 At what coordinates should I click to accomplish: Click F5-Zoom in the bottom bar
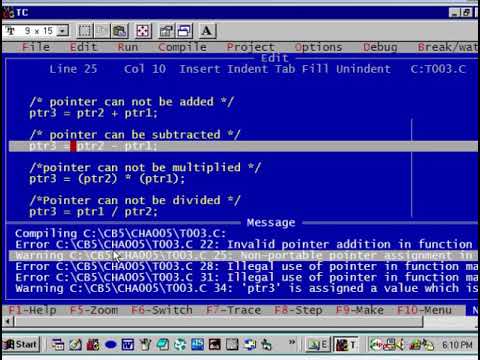pyautogui.click(x=94, y=310)
